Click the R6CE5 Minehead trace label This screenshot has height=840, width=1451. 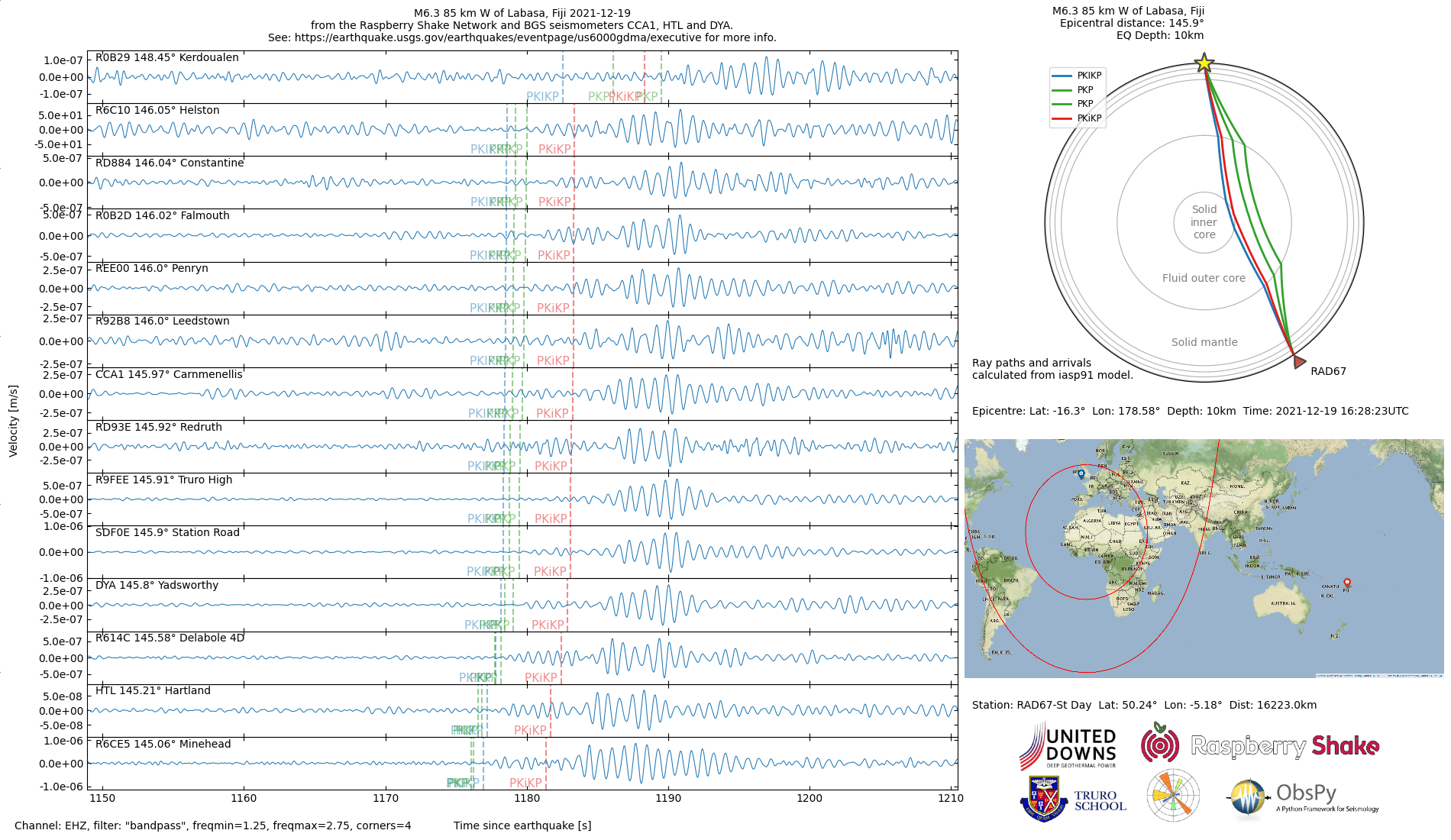coord(163,744)
